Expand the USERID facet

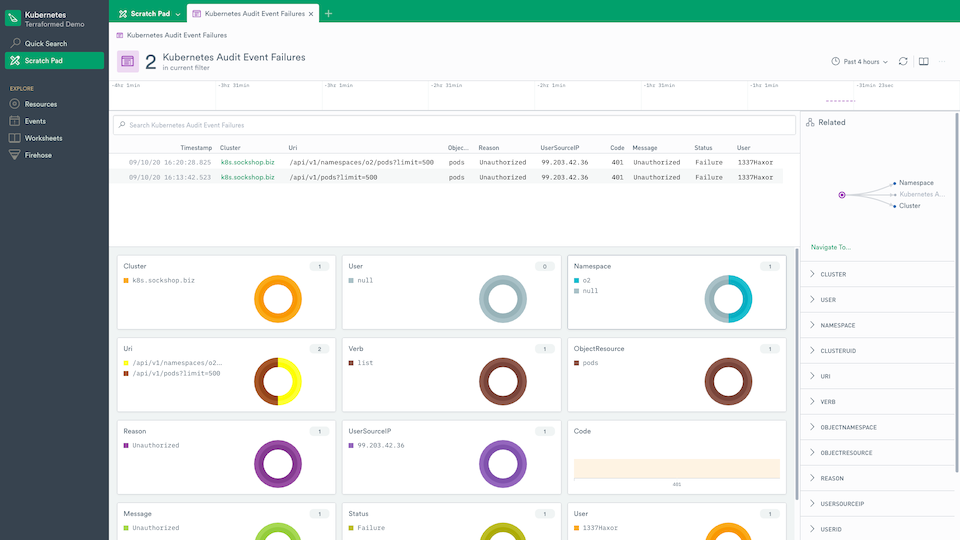pyautogui.click(x=877, y=529)
